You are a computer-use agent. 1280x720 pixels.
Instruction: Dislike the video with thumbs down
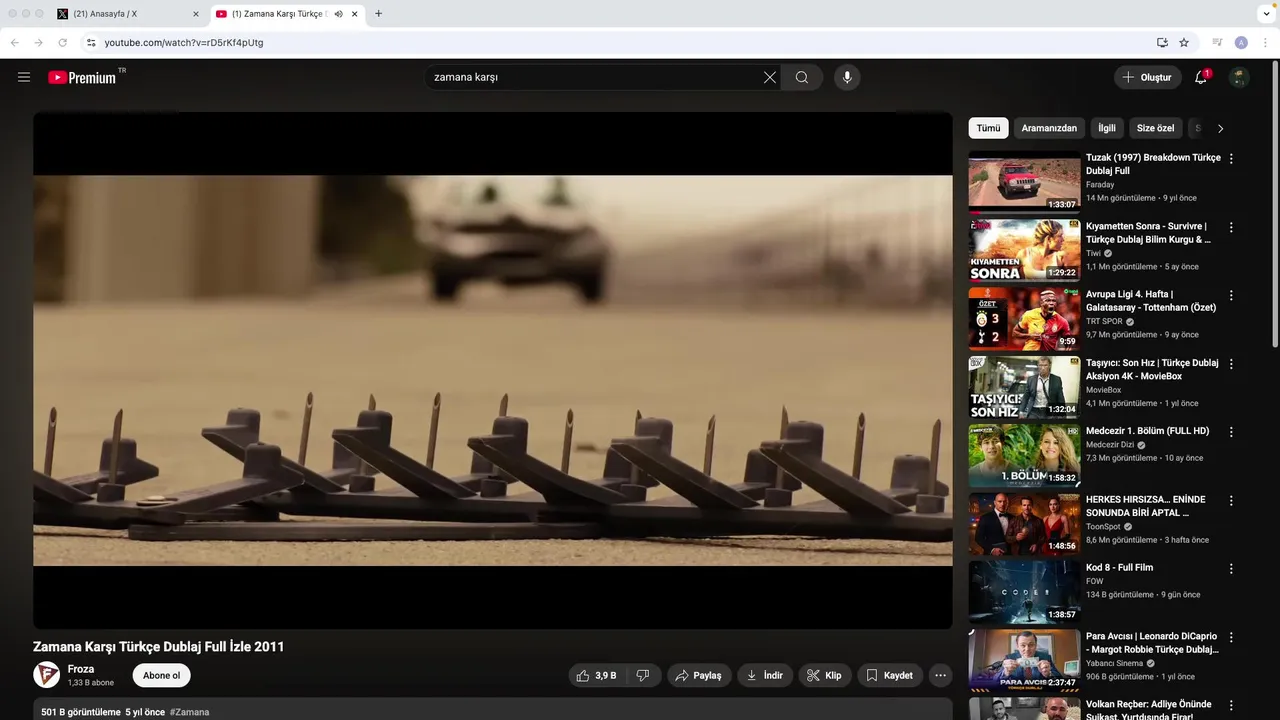643,675
